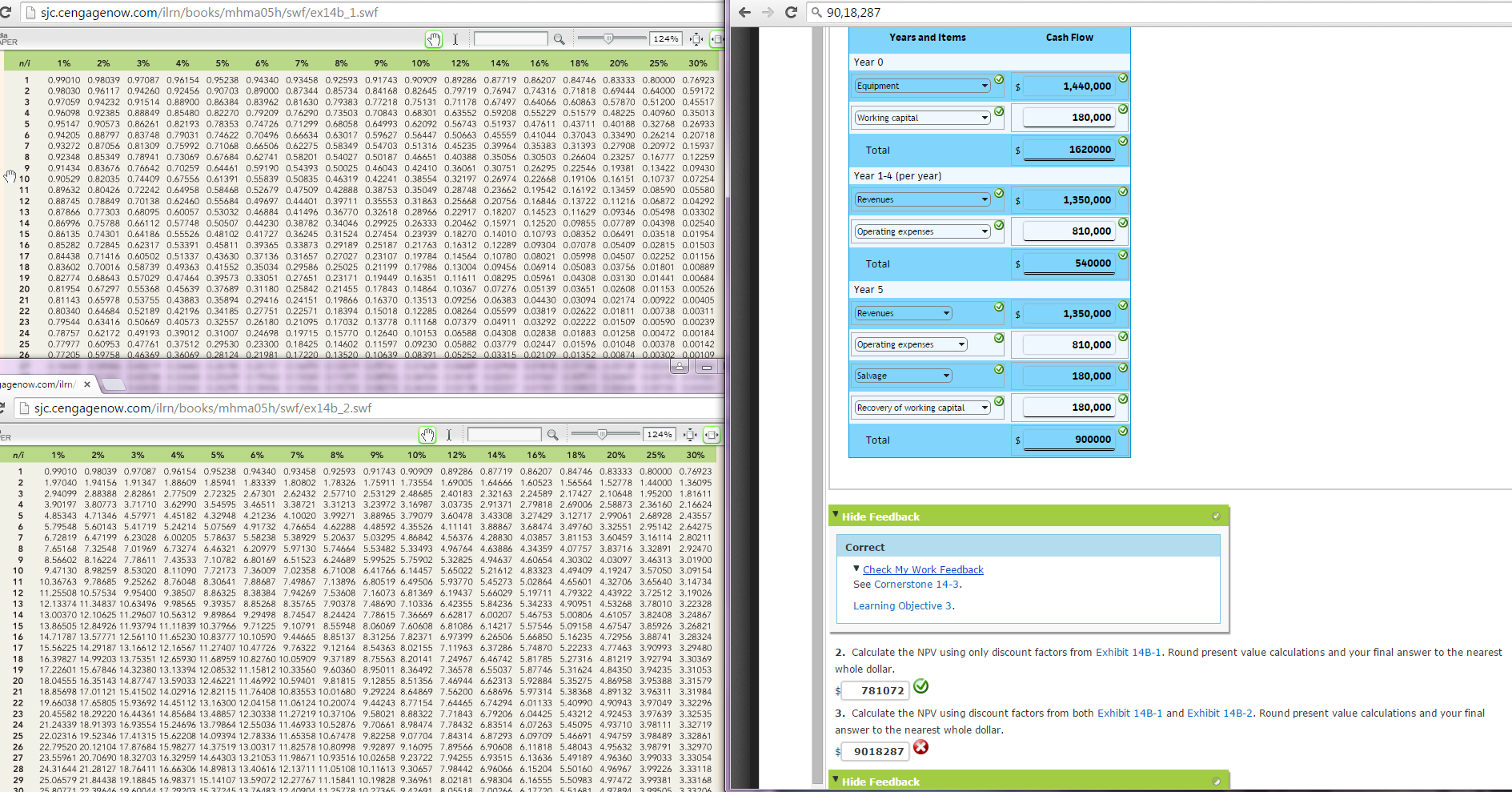This screenshot has width=1512, height=792.
Task: Reload the ex14b_2.swf browser page
Action: coord(2,408)
